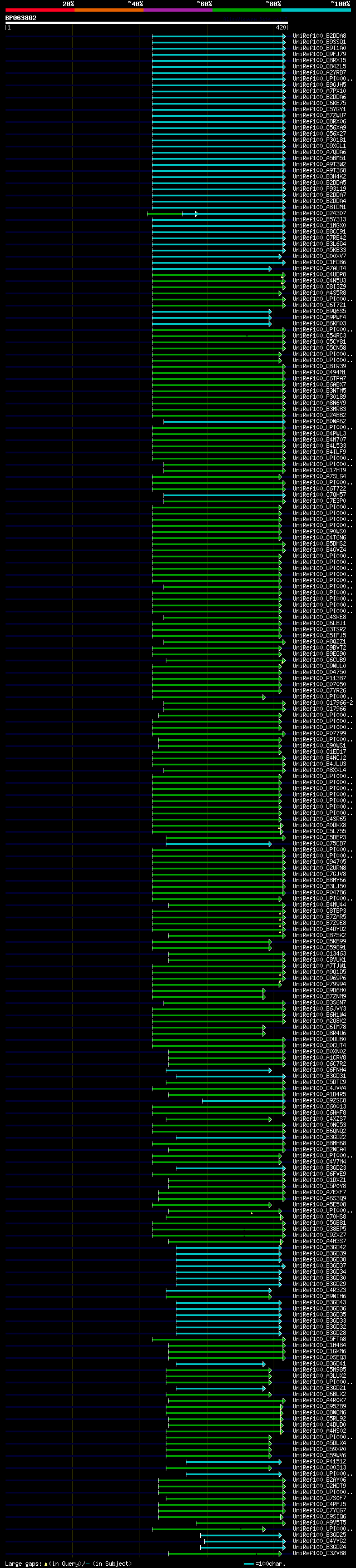Select hit label UniRef100_B4MU44
Screen dimensions: 356x1568
[319, 904]
